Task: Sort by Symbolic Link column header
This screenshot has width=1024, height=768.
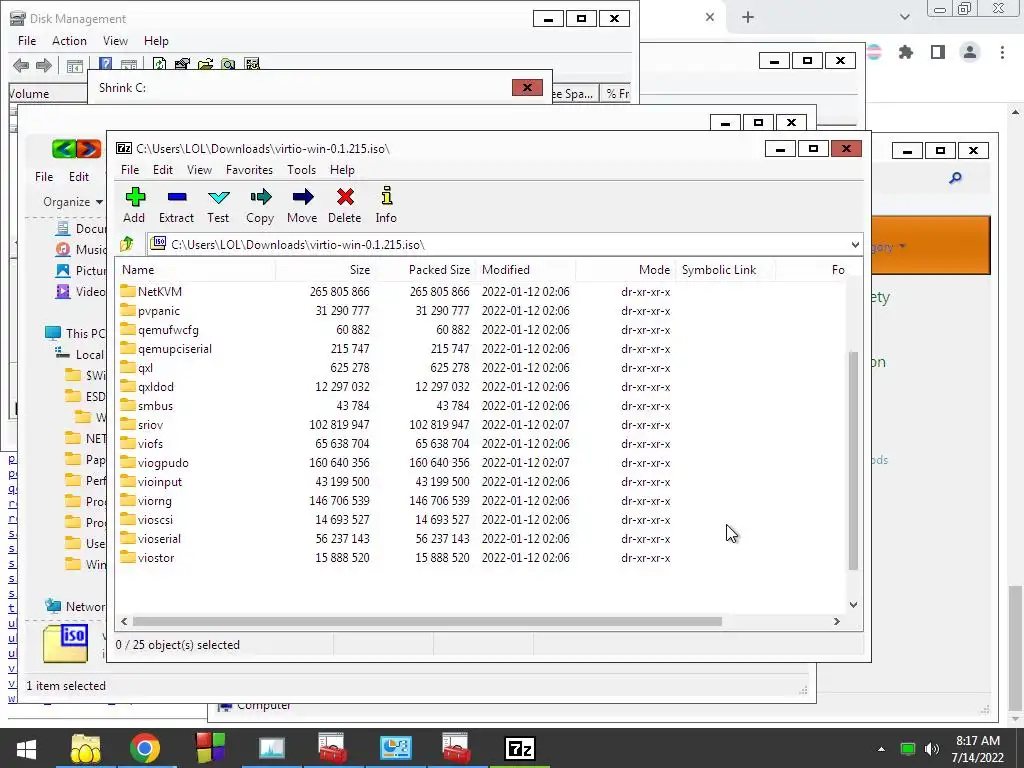Action: tap(726, 270)
